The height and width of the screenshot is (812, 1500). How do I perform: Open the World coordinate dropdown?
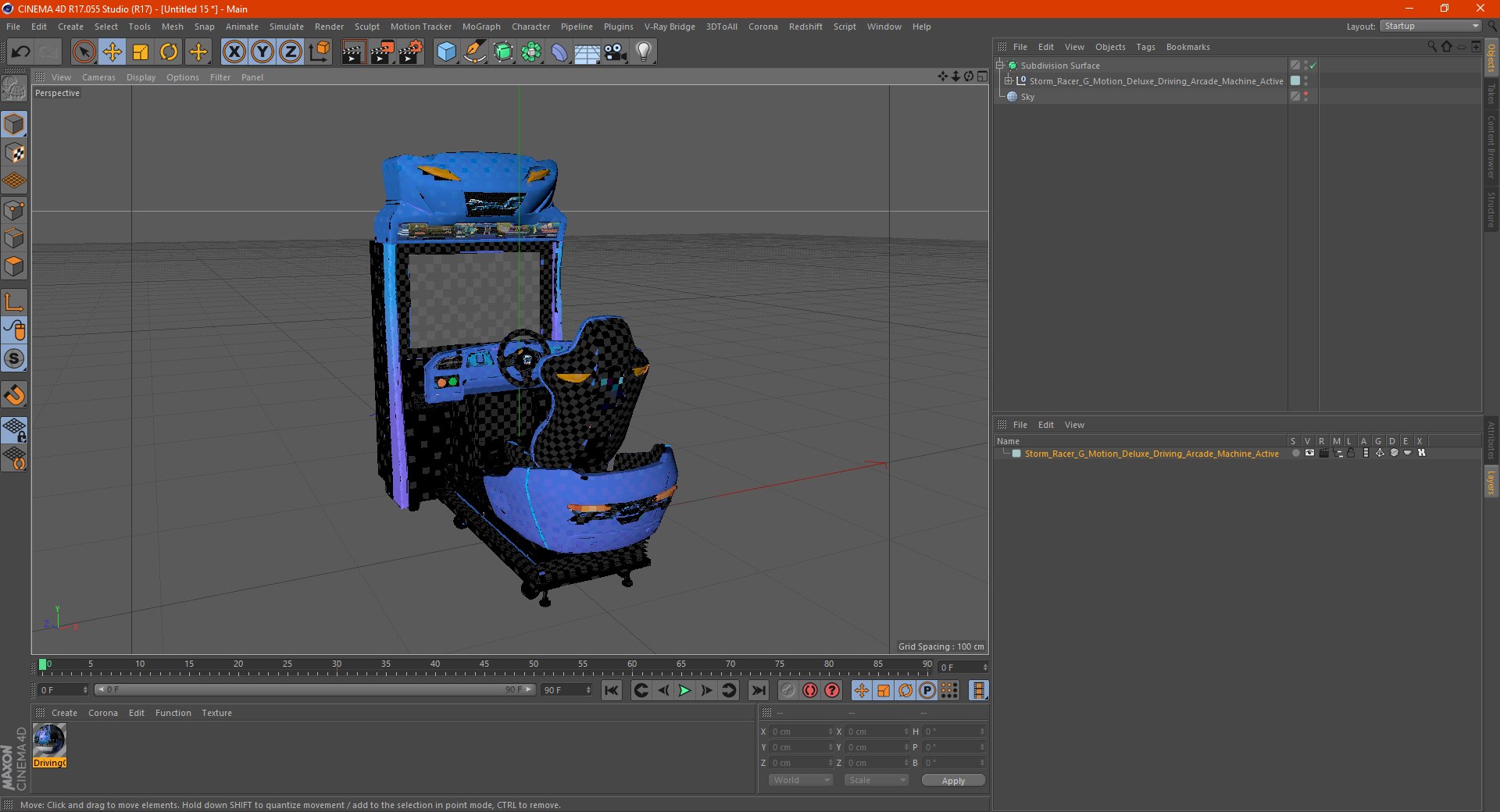(x=801, y=780)
